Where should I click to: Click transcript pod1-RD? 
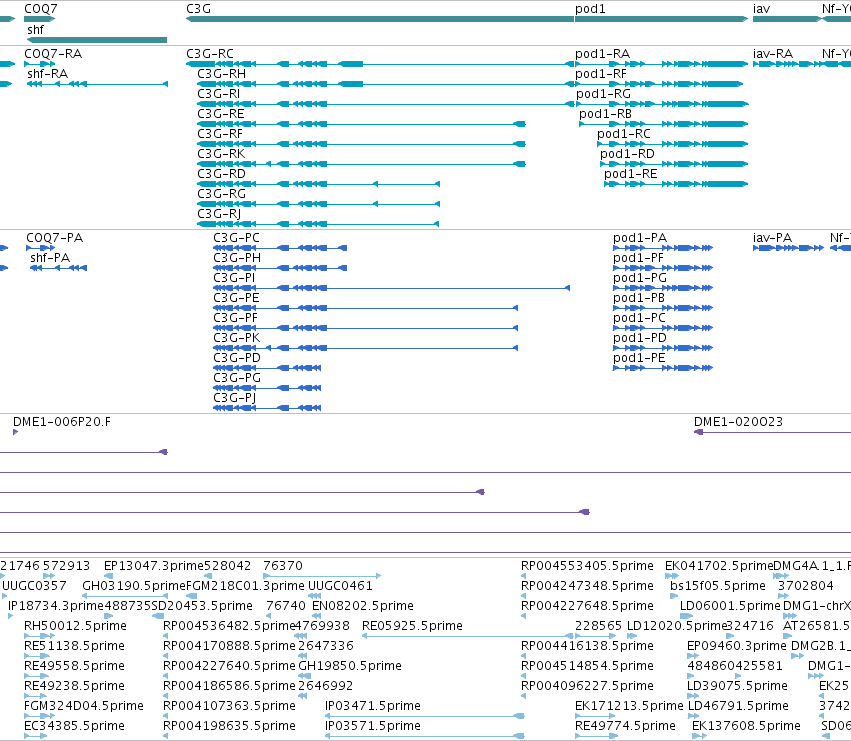coord(627,154)
